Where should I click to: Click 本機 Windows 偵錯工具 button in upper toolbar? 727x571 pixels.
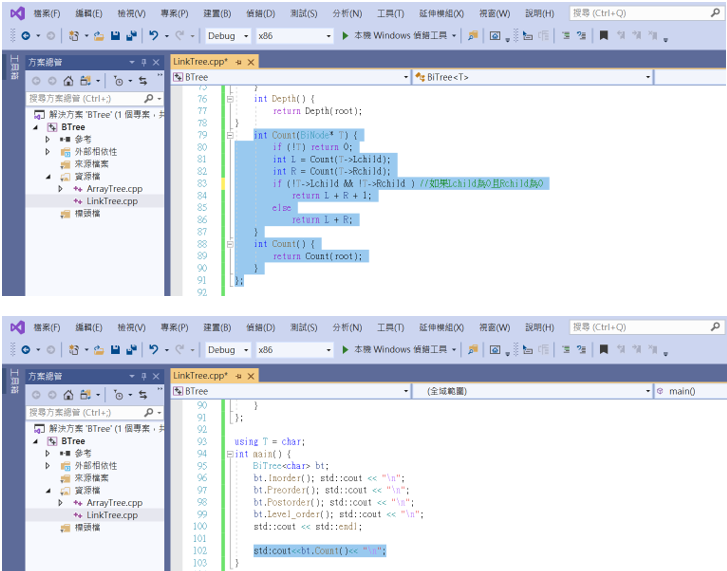(395, 36)
